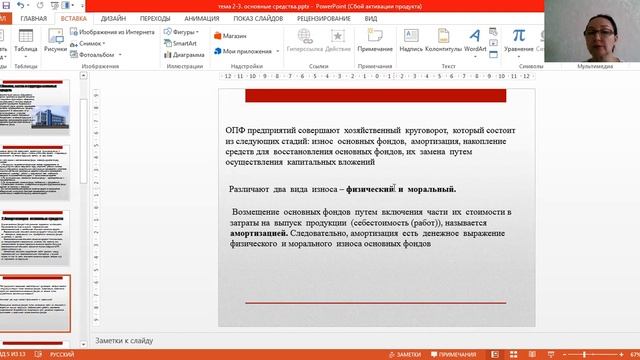Select the text-only slide thumbnail below the building slide
Image resolution: width=640 pixels, height=360 pixels.
(x=35, y=172)
